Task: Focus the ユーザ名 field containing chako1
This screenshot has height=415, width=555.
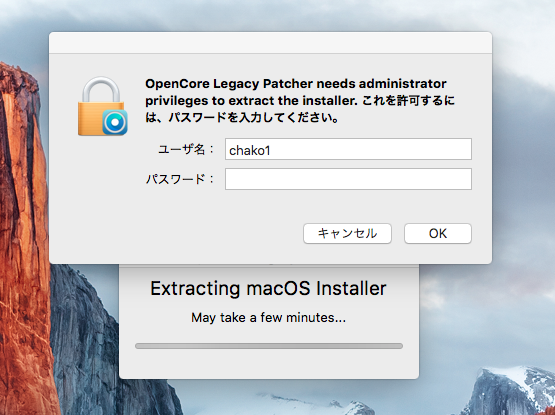Action: [x=348, y=149]
